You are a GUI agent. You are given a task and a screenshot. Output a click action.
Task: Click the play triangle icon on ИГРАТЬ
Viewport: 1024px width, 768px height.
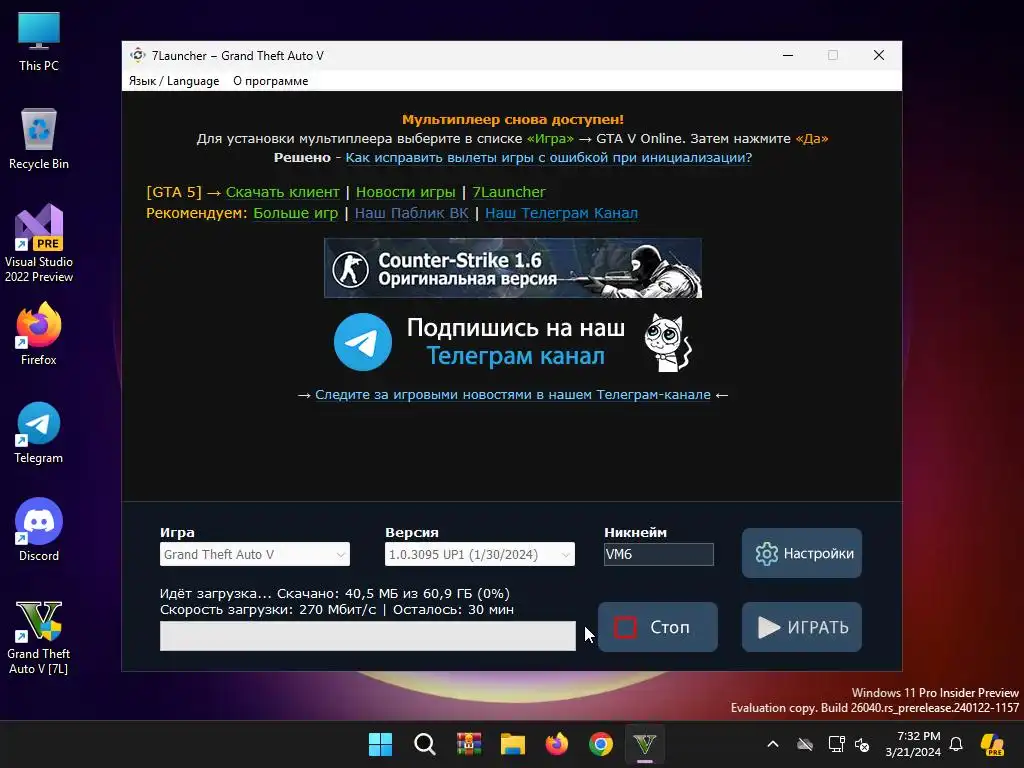coord(769,627)
